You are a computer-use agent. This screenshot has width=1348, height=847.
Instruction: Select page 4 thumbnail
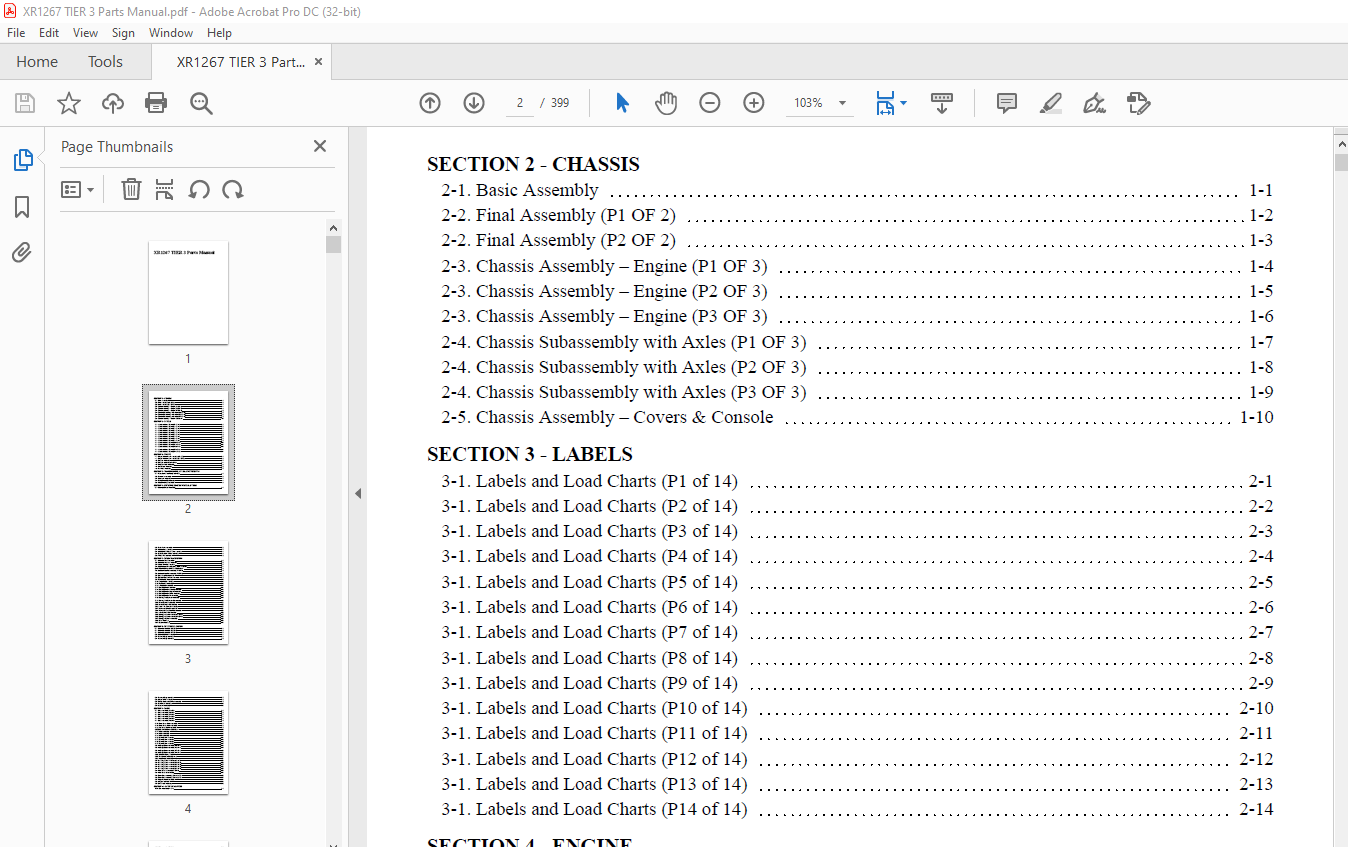point(188,743)
